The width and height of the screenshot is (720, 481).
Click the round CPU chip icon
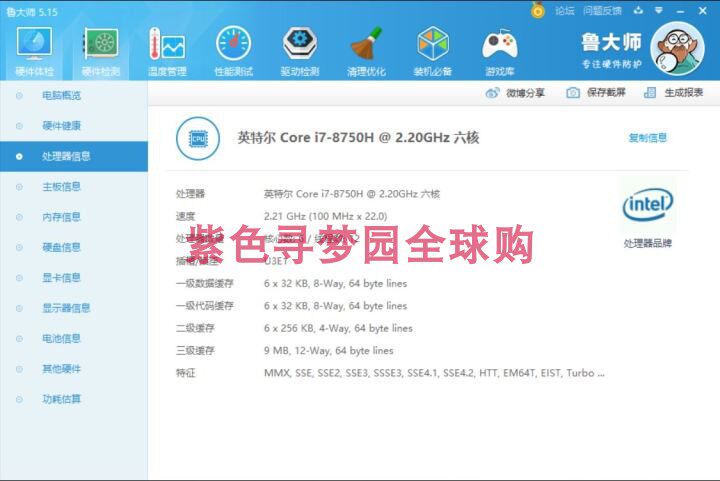click(x=198, y=138)
